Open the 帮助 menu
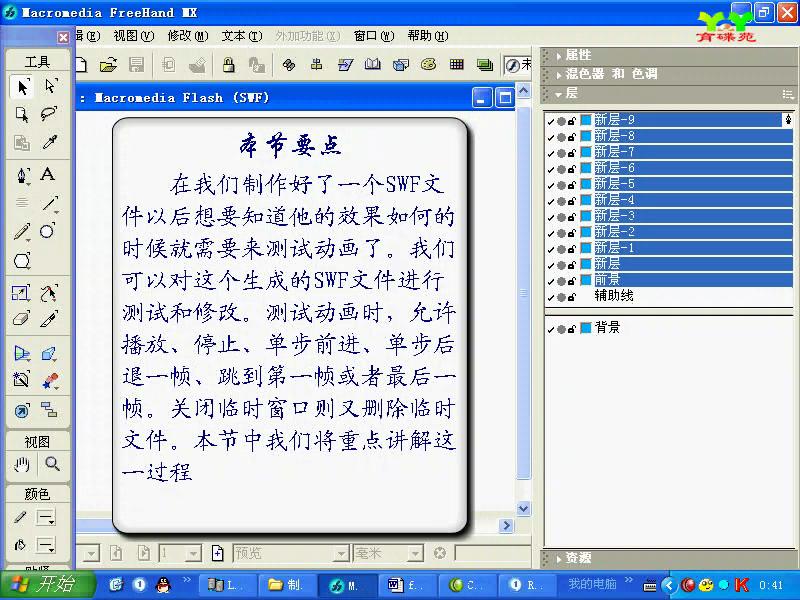The height and width of the screenshot is (600, 800). click(428, 36)
